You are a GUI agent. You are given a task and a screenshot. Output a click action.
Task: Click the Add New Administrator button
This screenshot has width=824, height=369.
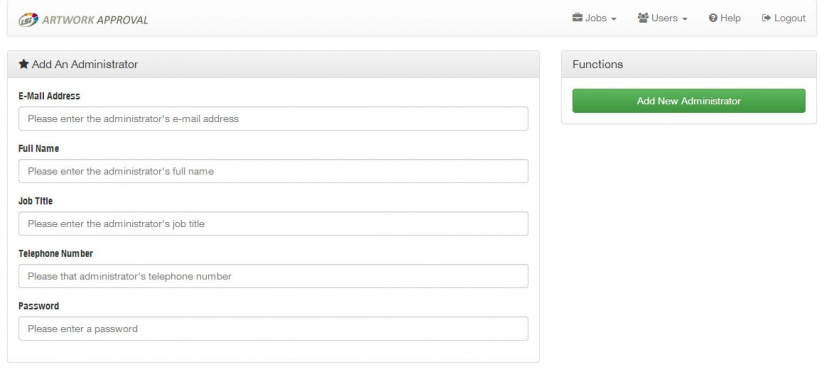(x=688, y=100)
